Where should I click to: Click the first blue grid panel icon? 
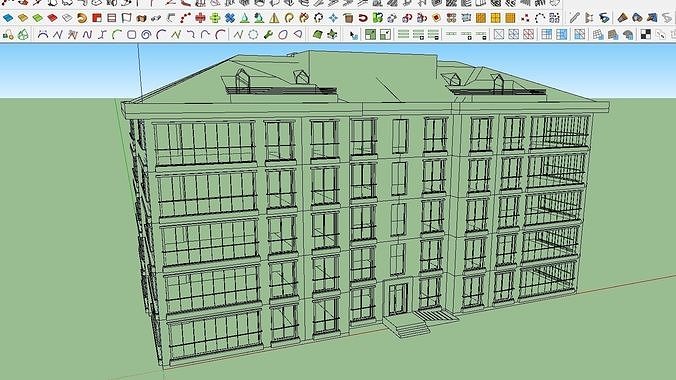[546, 35]
